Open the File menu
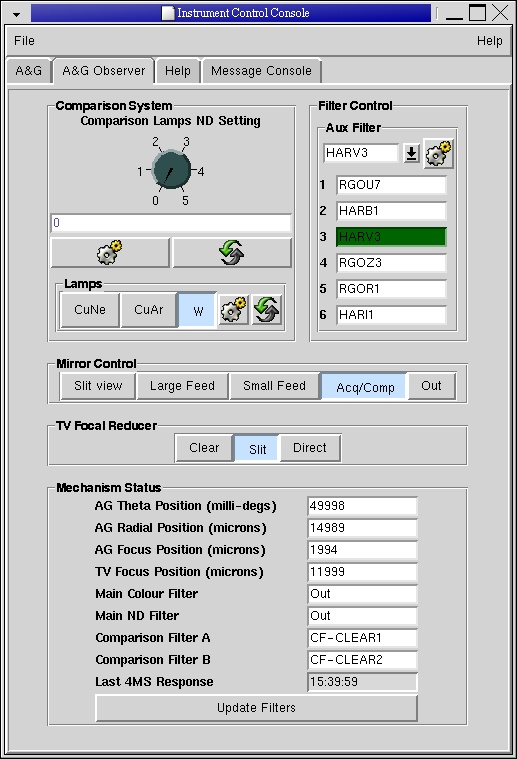517x759 pixels. pos(24,41)
